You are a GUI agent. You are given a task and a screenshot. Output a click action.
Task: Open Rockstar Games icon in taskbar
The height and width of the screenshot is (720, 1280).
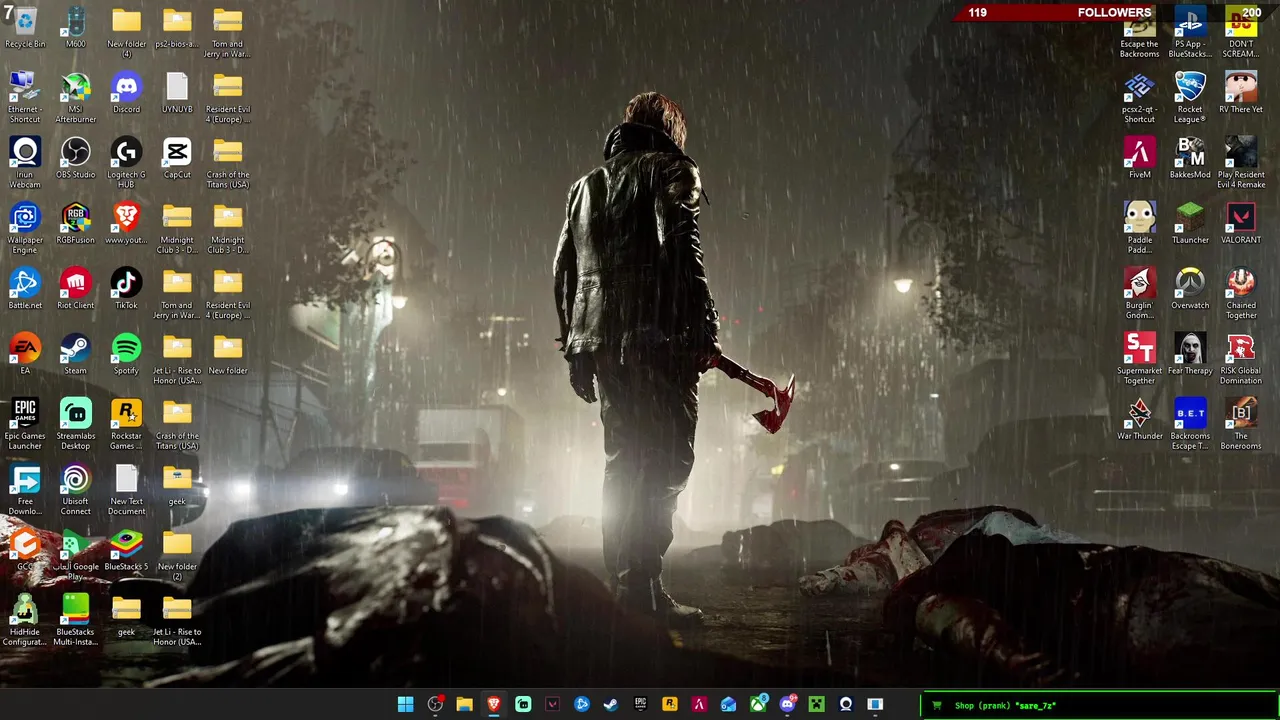click(670, 704)
